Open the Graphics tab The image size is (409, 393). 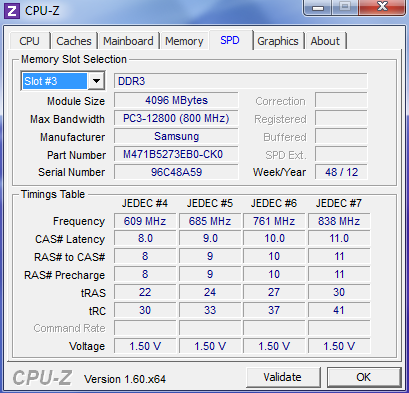coord(278,41)
